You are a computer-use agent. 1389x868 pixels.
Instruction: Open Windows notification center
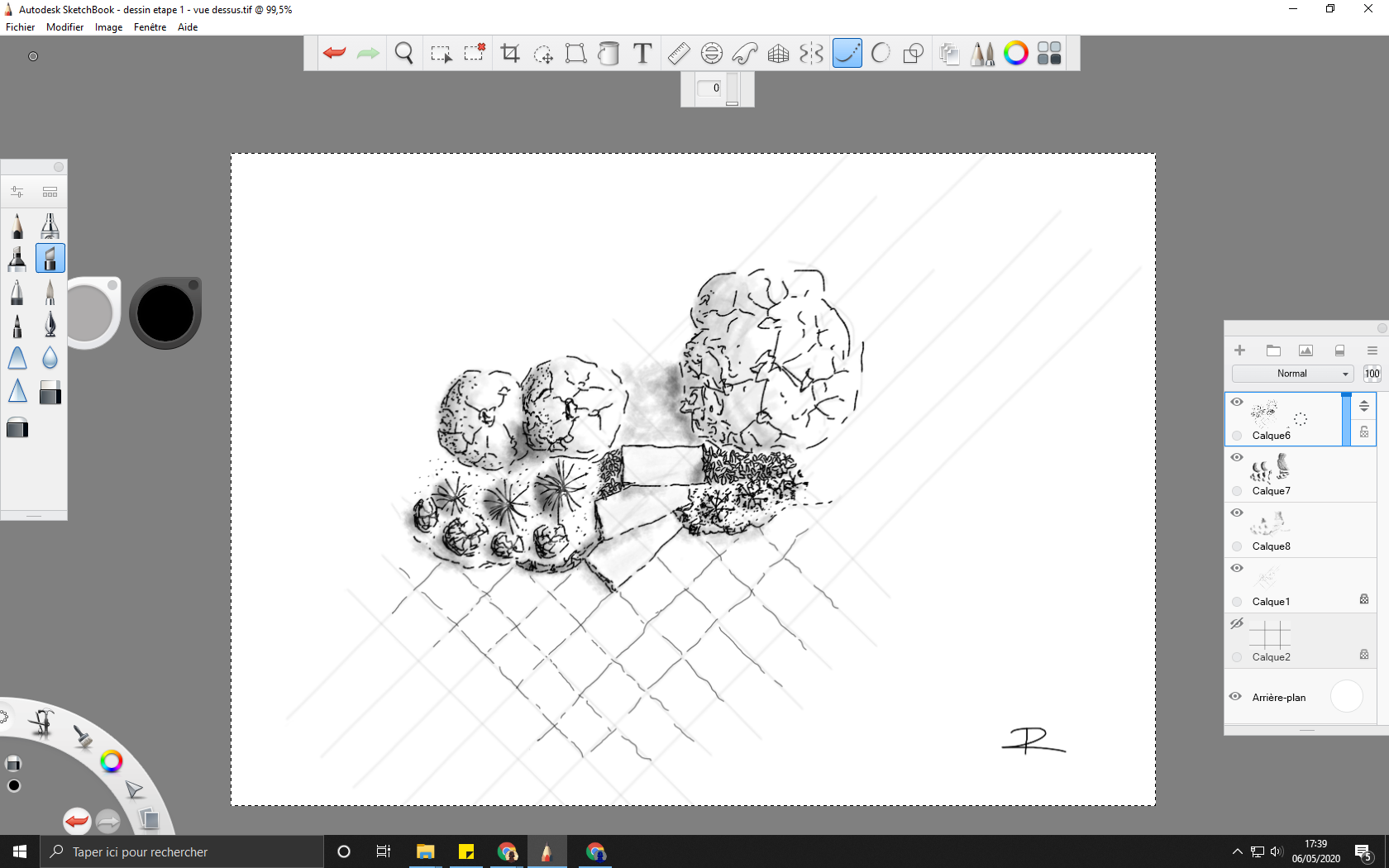(1363, 852)
